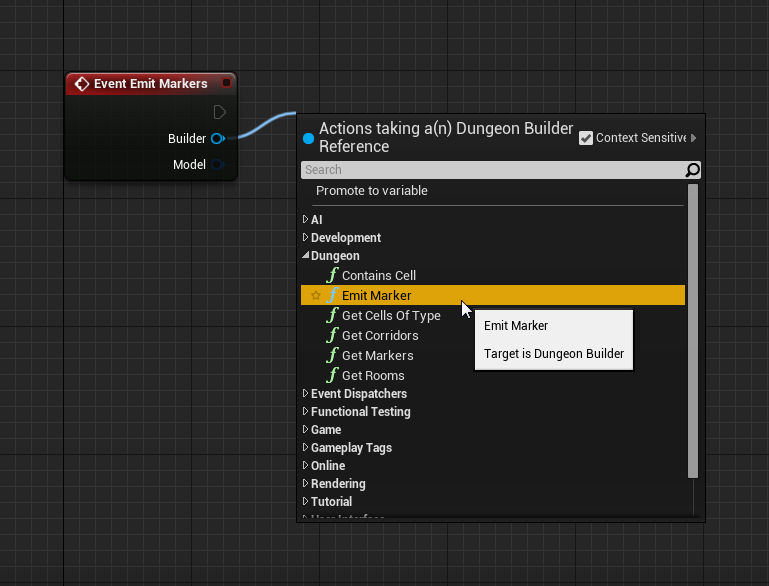Viewport: 769px width, 586px height.
Task: Expand the Online category
Action: click(x=305, y=465)
